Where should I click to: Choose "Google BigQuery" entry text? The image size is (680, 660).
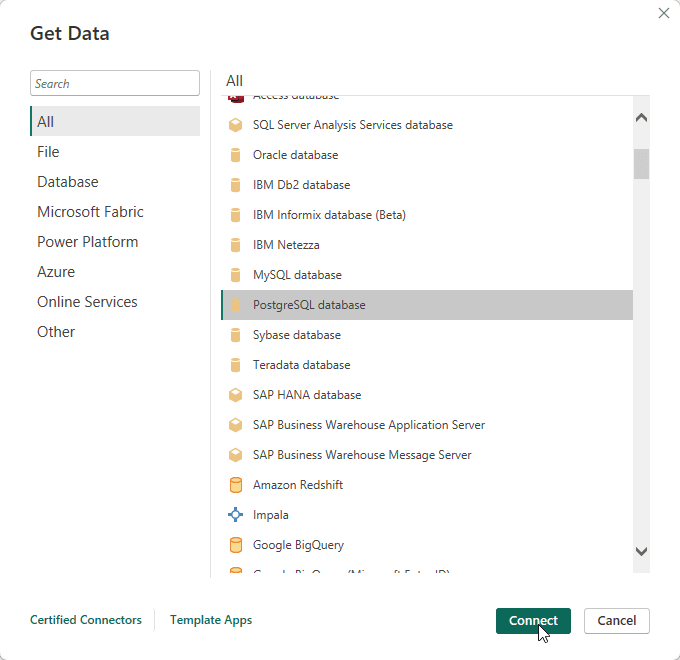tap(298, 545)
